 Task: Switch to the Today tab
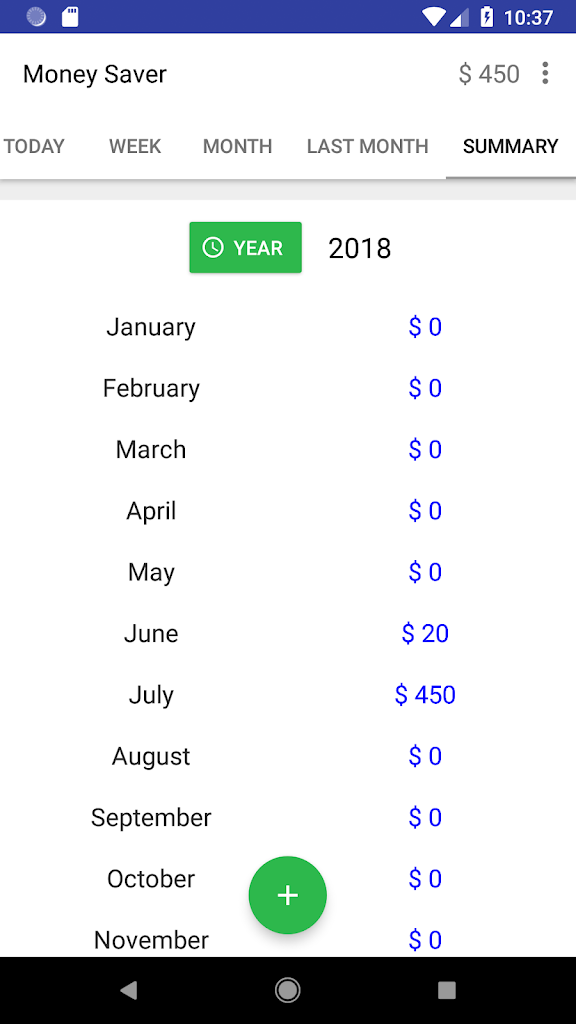[x=34, y=146]
